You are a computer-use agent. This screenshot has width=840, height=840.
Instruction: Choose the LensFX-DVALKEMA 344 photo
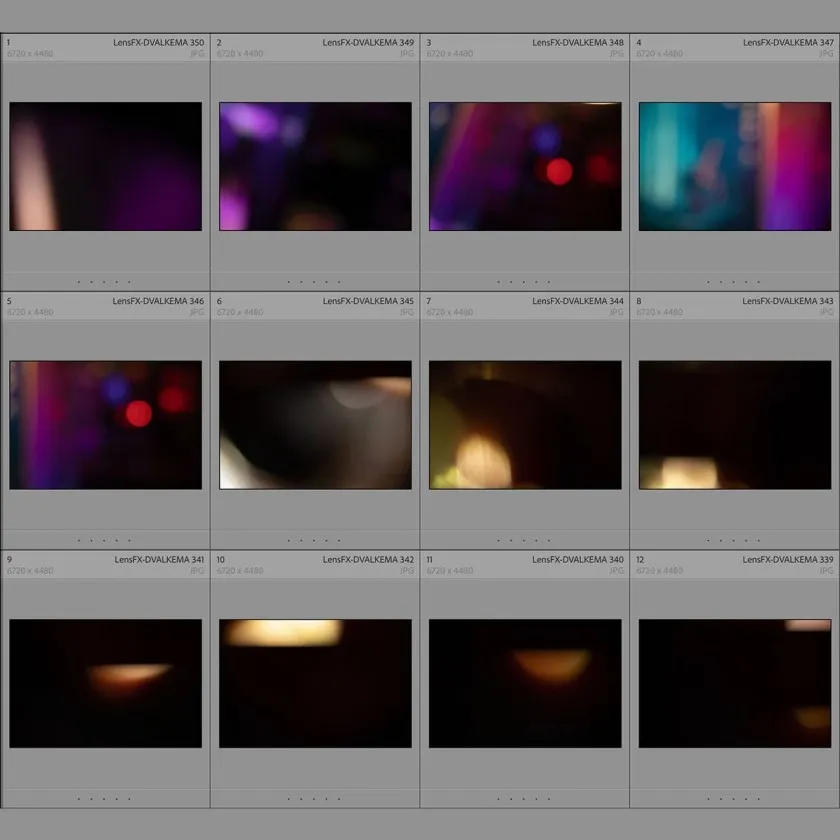pyautogui.click(x=525, y=425)
